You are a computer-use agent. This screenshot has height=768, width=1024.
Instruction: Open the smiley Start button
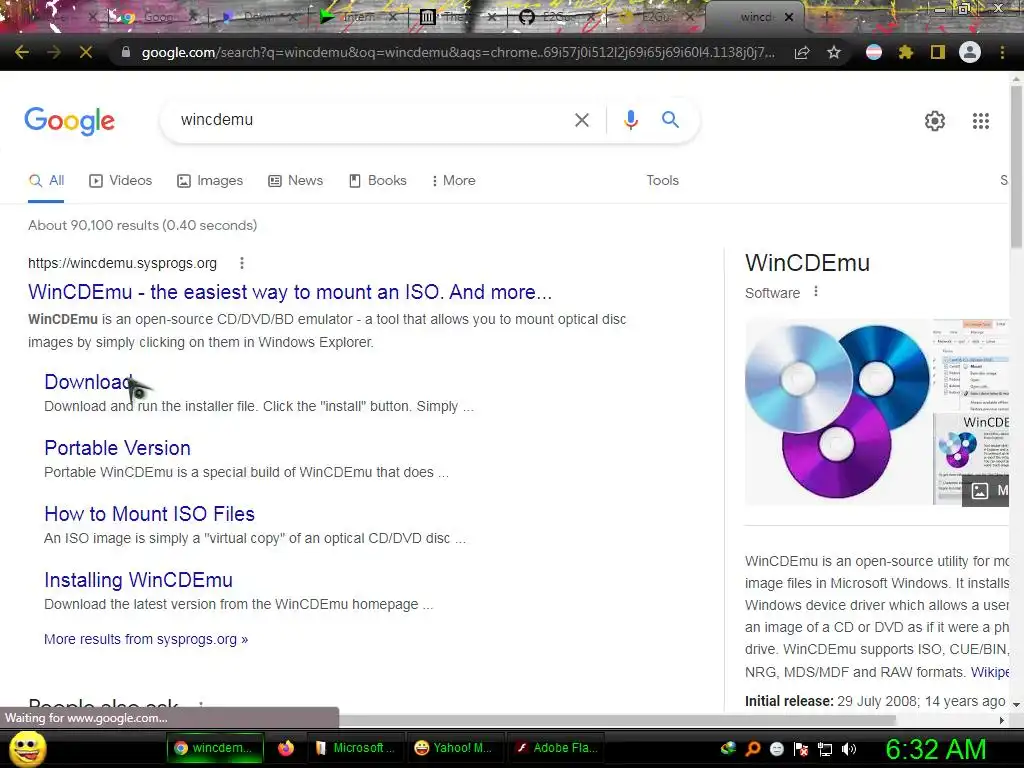point(27,749)
